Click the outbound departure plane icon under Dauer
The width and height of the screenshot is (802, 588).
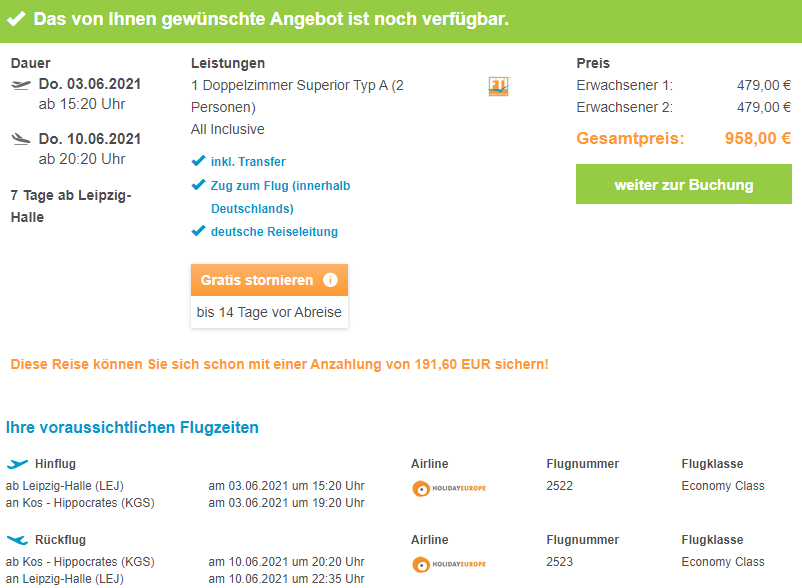pos(21,85)
